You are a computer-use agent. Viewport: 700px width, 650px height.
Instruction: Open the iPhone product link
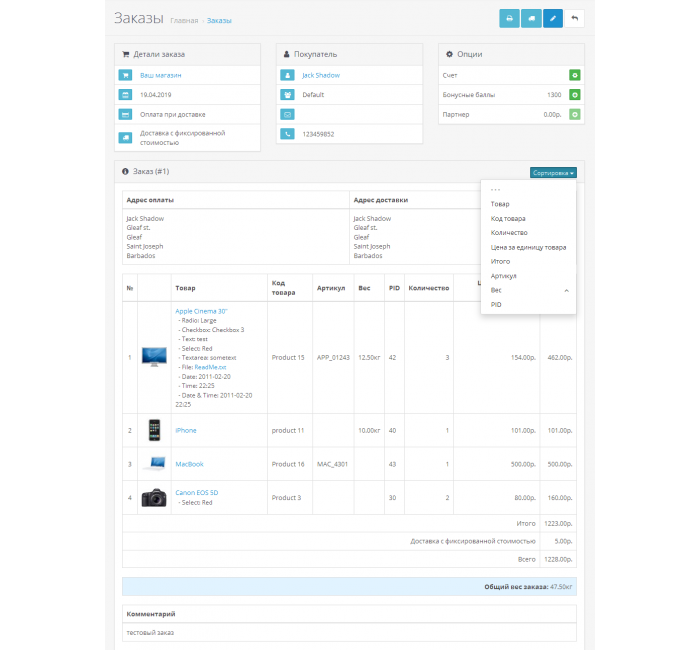186,430
